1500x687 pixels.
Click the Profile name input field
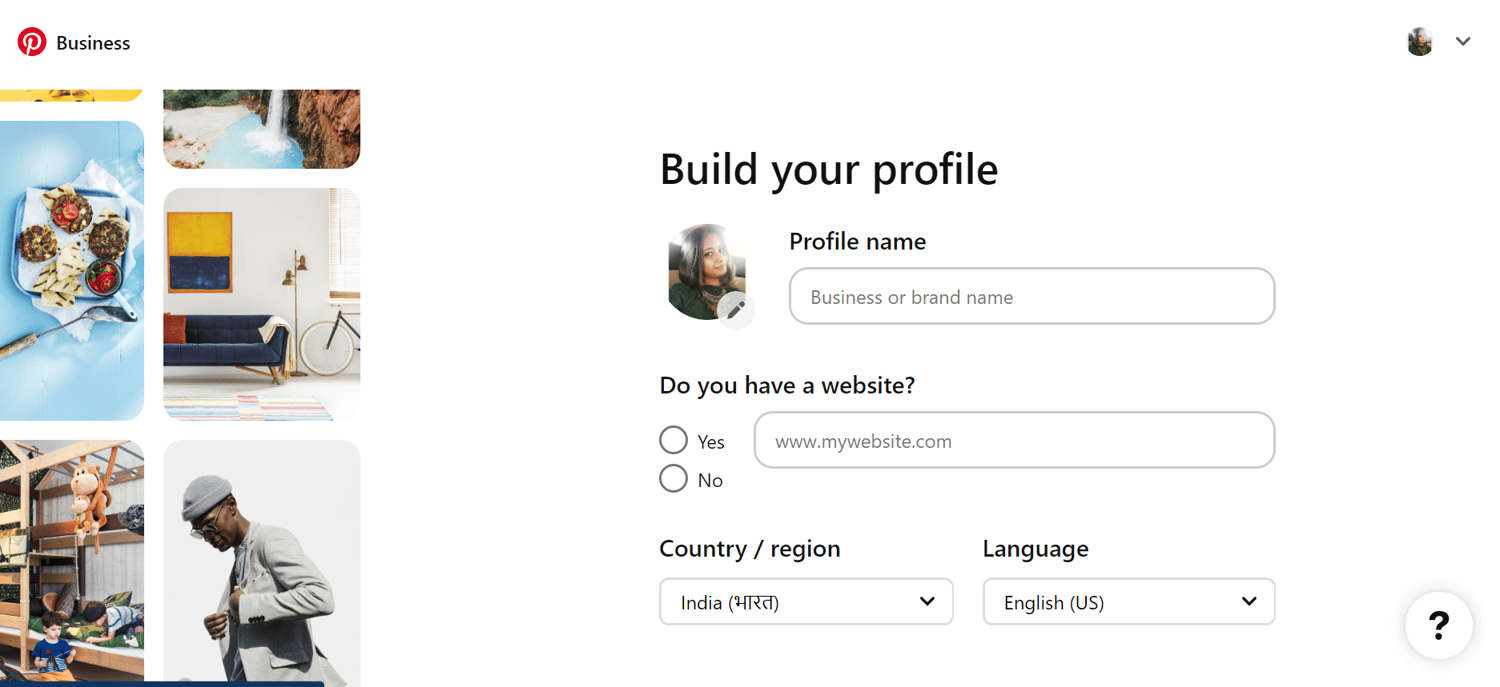[x=1031, y=297]
